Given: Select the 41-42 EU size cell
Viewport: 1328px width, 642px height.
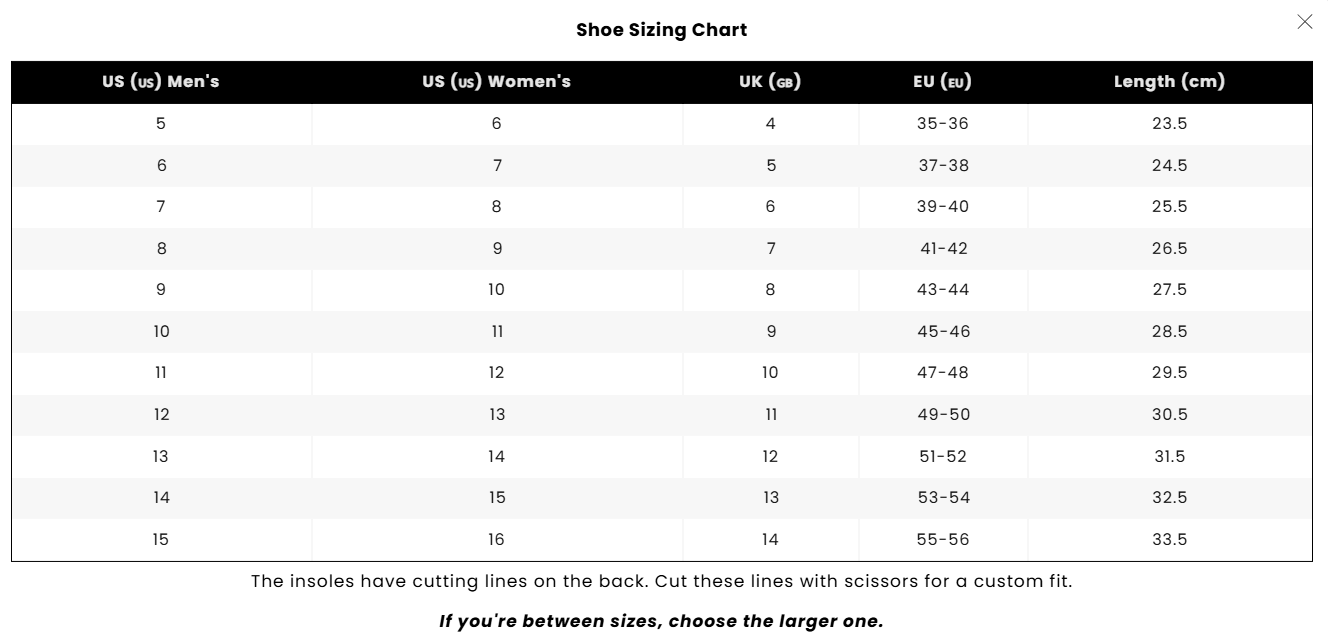Looking at the screenshot, I should 943,248.
